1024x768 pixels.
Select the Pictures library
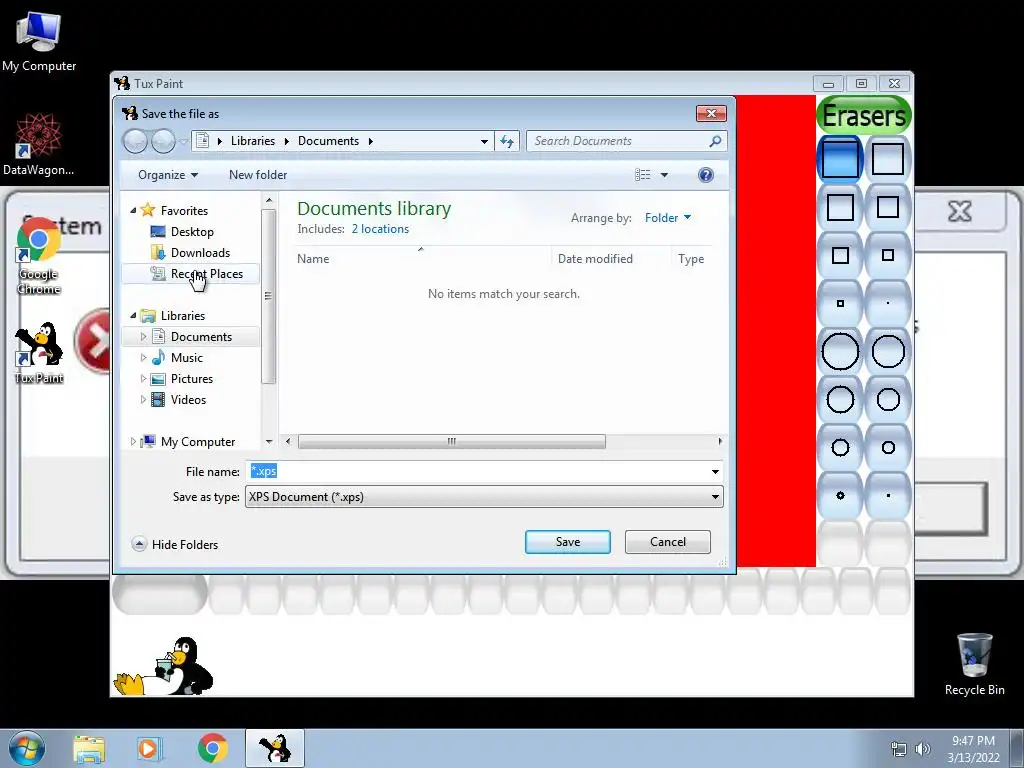click(x=191, y=379)
